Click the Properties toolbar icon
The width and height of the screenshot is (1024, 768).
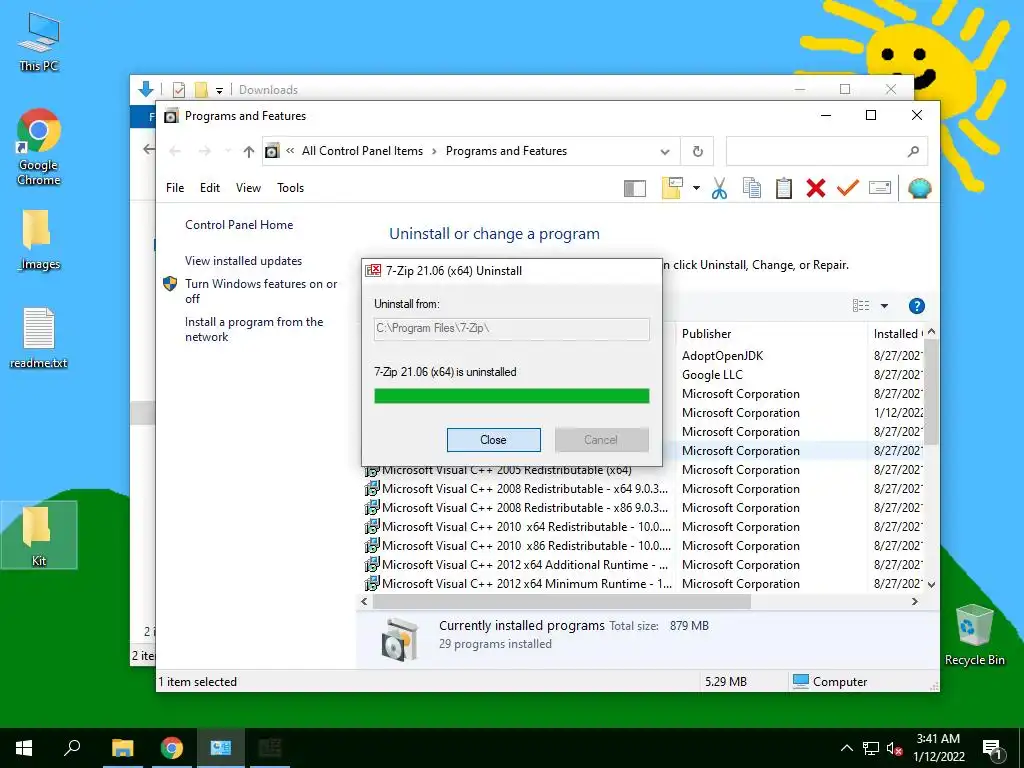[880, 188]
